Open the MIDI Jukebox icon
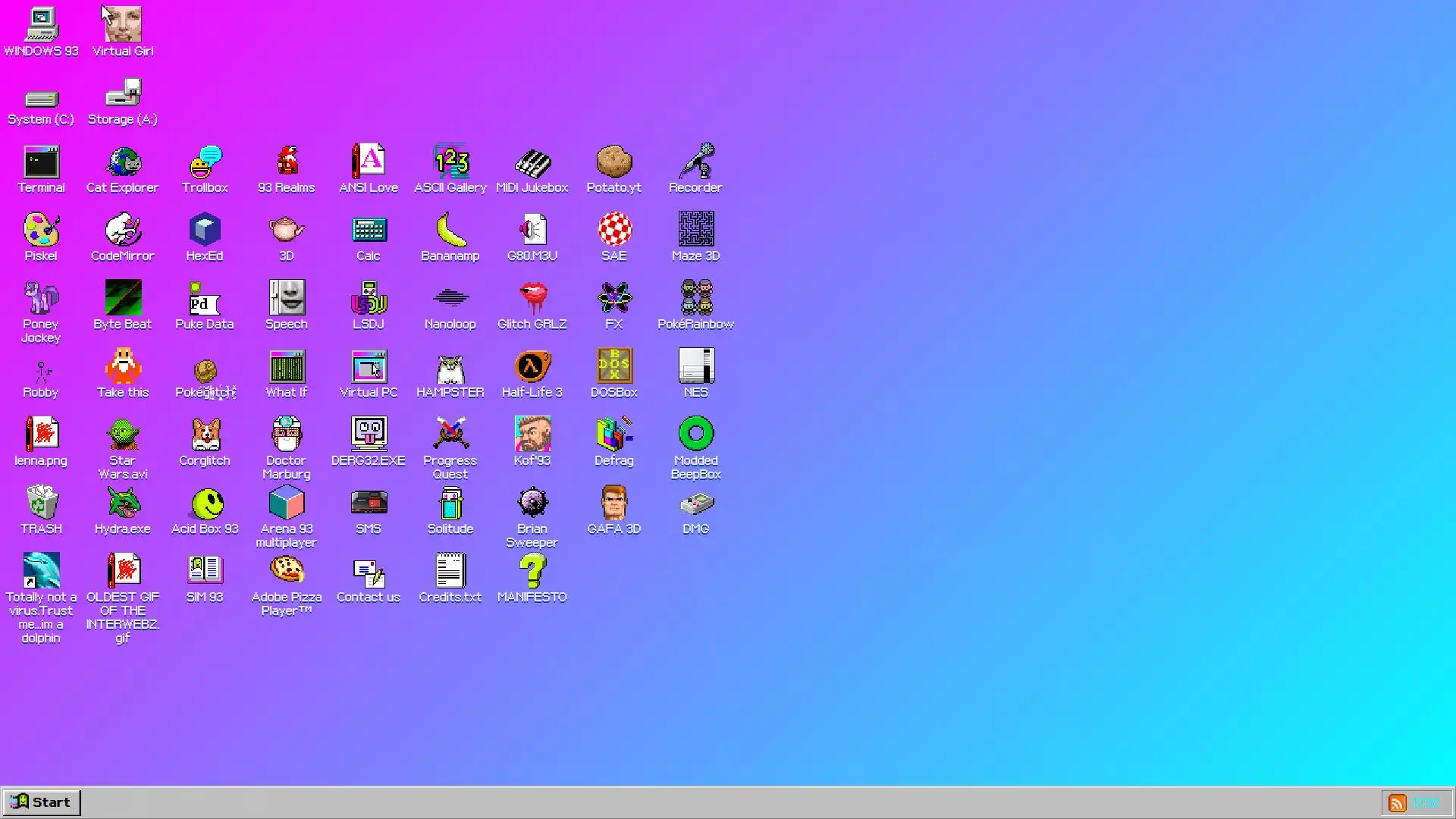The width and height of the screenshot is (1456, 819). pyautogui.click(x=532, y=162)
